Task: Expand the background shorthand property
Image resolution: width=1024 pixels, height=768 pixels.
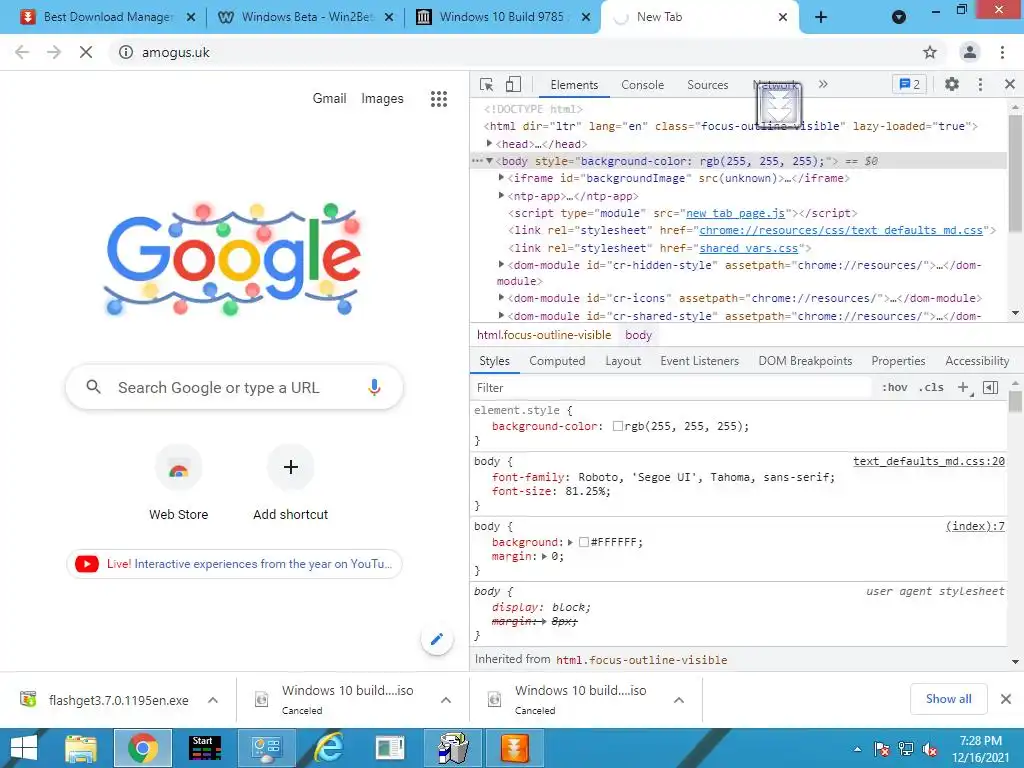Action: pos(570,542)
